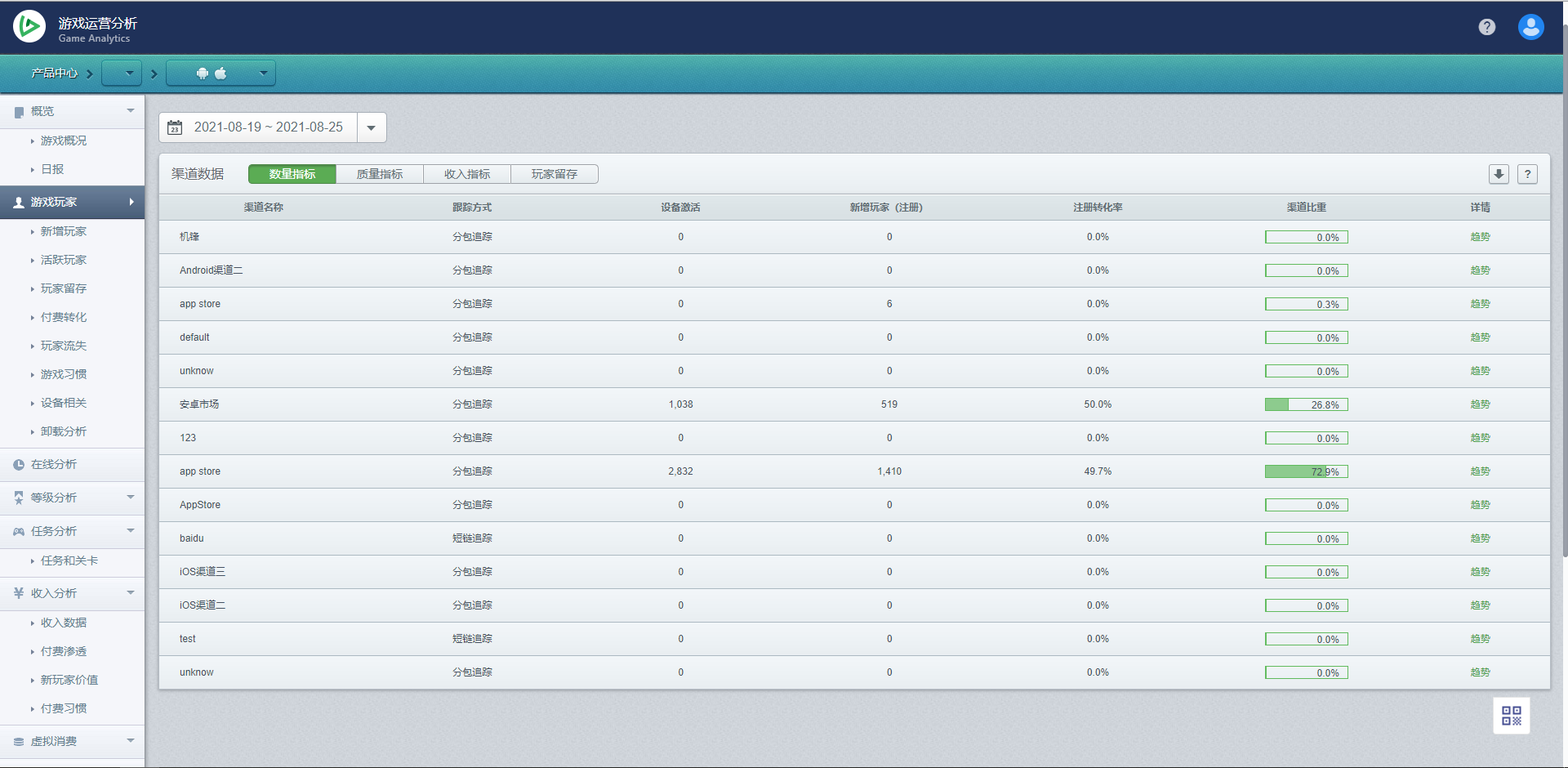Screen dimensions: 1568x768
Task: Click the 26.8% channel share bar
Action: pos(1307,404)
